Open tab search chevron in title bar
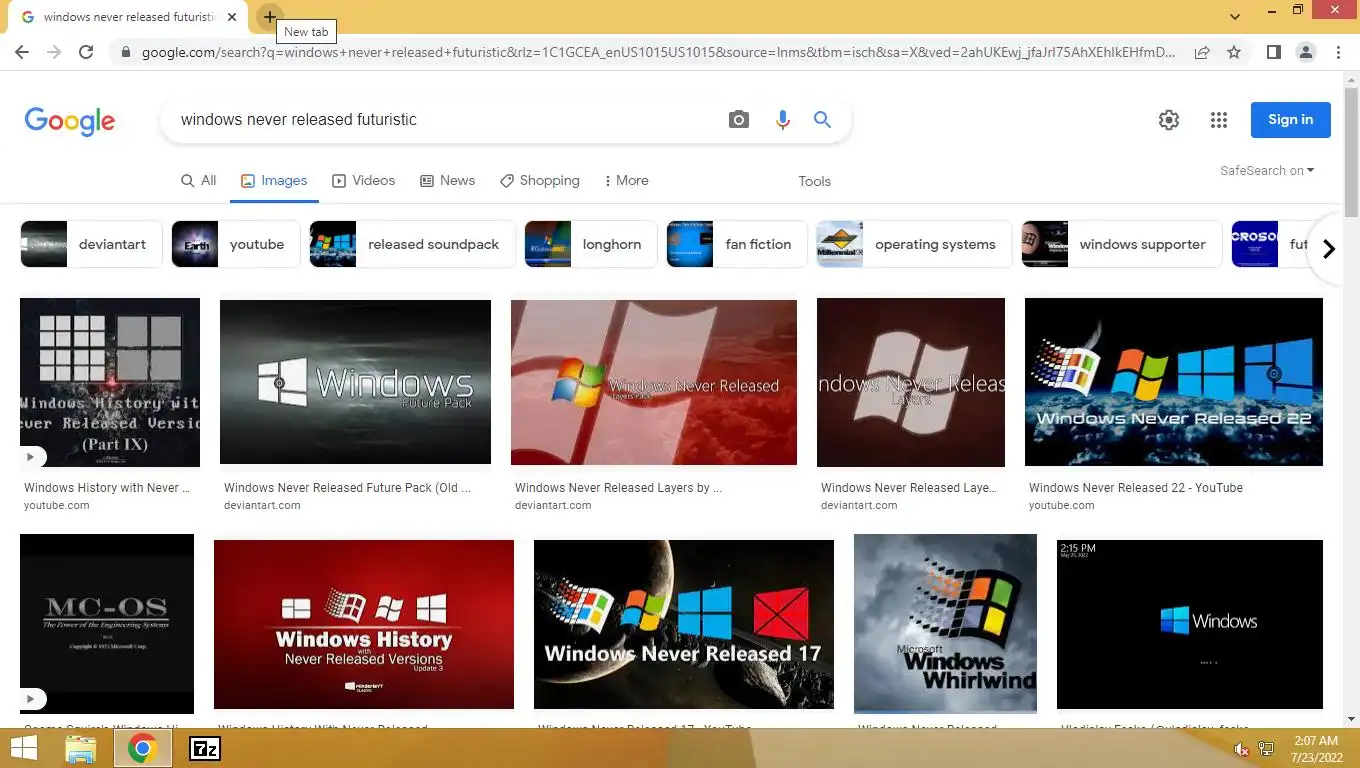 tap(1235, 16)
